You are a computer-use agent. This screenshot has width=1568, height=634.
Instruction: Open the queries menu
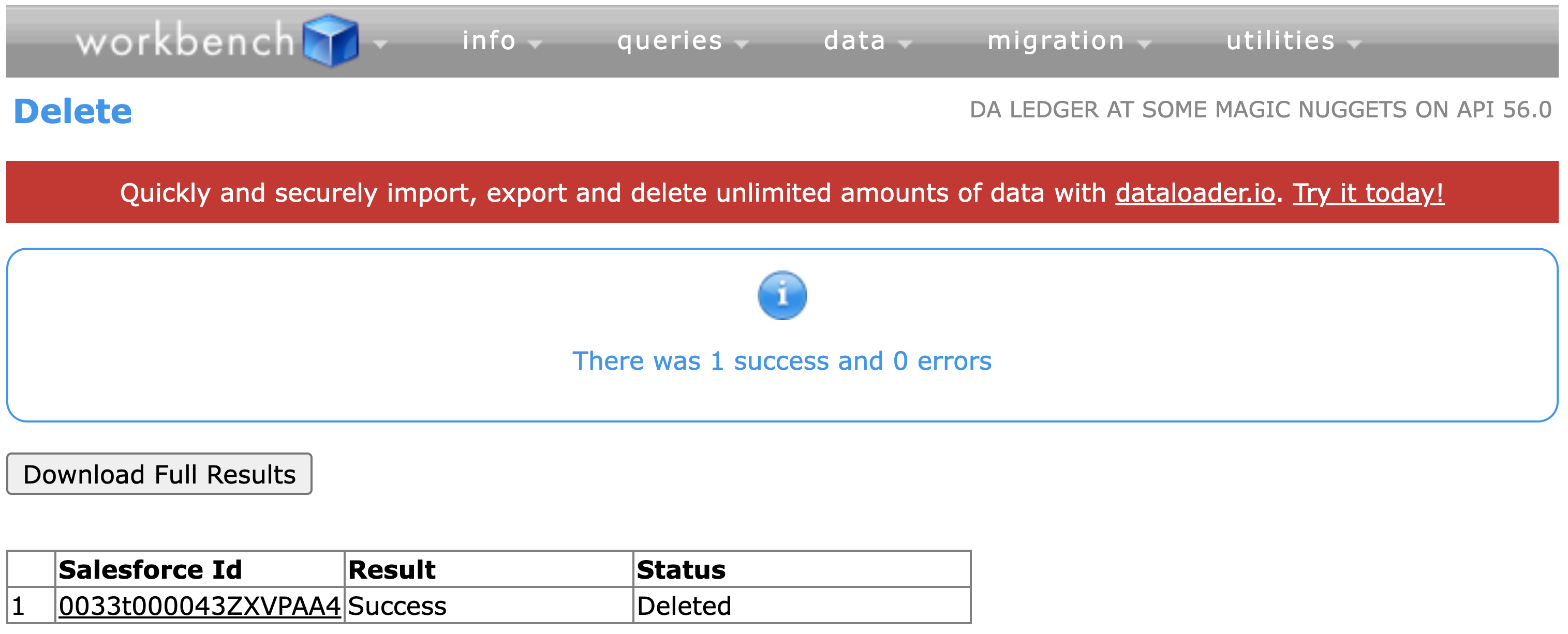point(670,41)
